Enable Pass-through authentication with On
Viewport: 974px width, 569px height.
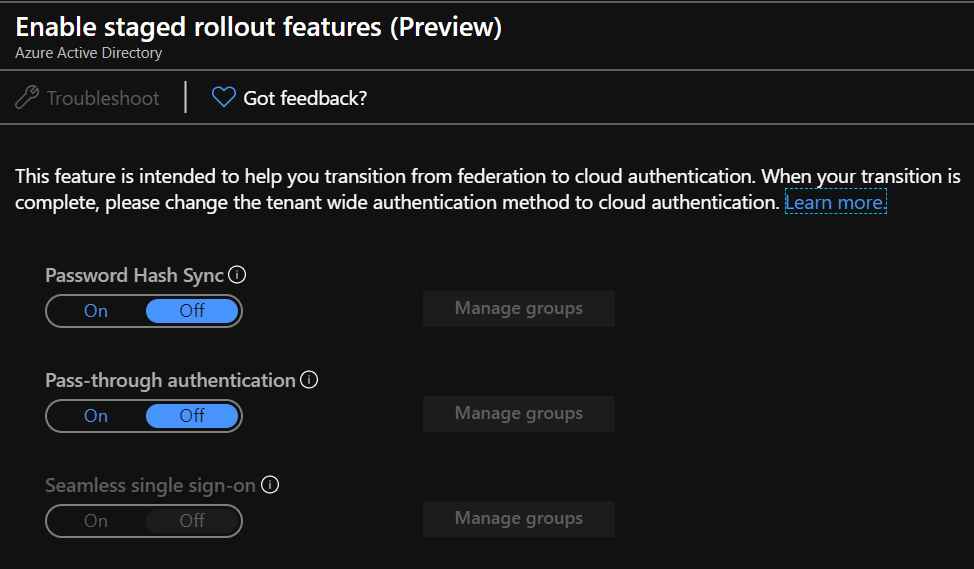point(96,416)
